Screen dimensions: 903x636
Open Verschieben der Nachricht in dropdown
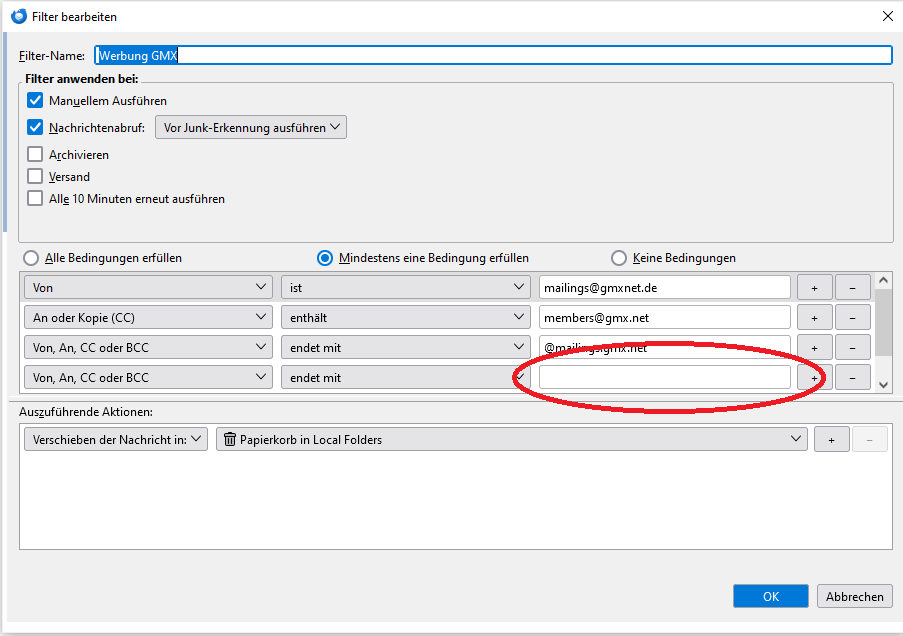[116, 439]
